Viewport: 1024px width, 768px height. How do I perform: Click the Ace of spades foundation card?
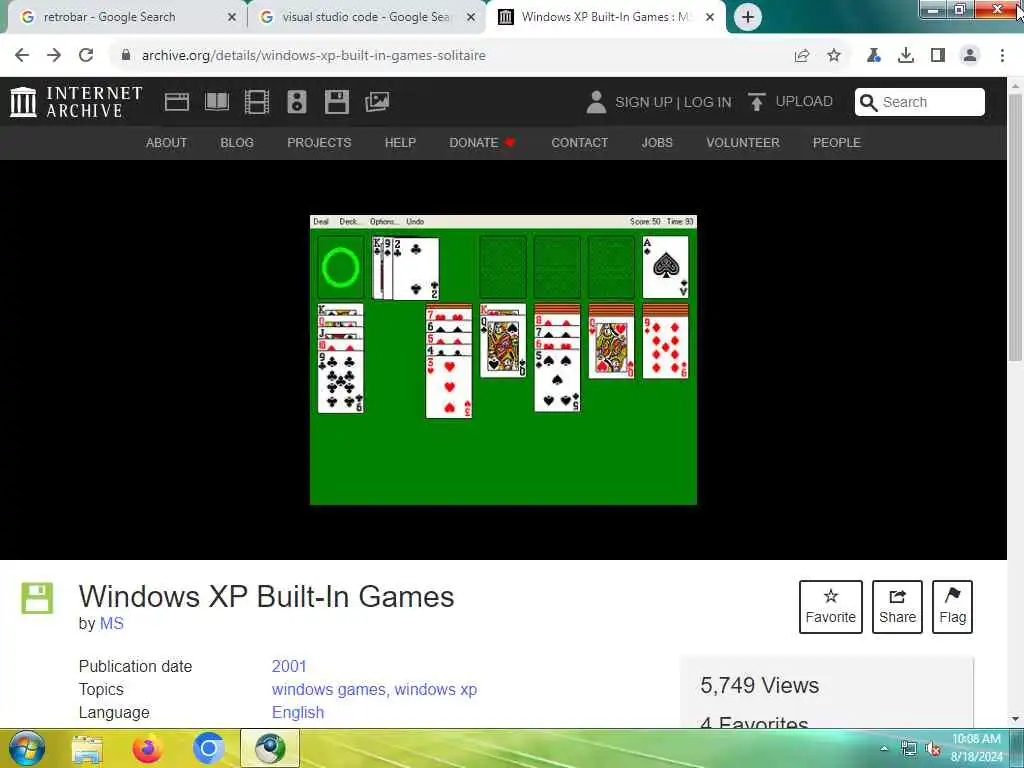665,267
